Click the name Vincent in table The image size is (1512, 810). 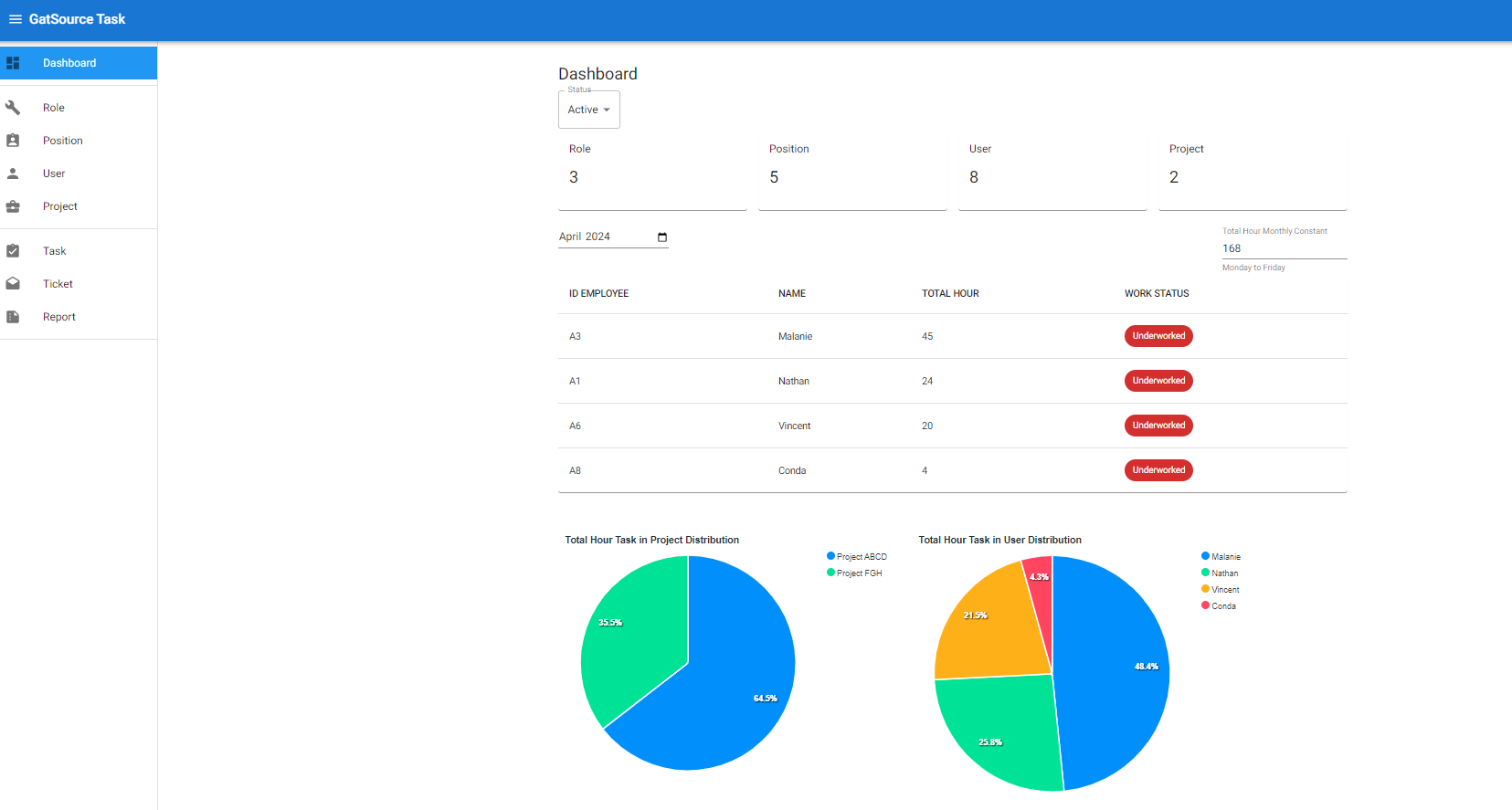[795, 426]
